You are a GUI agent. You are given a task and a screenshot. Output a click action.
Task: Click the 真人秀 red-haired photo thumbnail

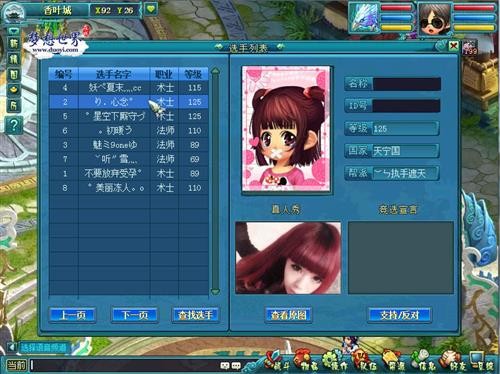pyautogui.click(x=288, y=258)
